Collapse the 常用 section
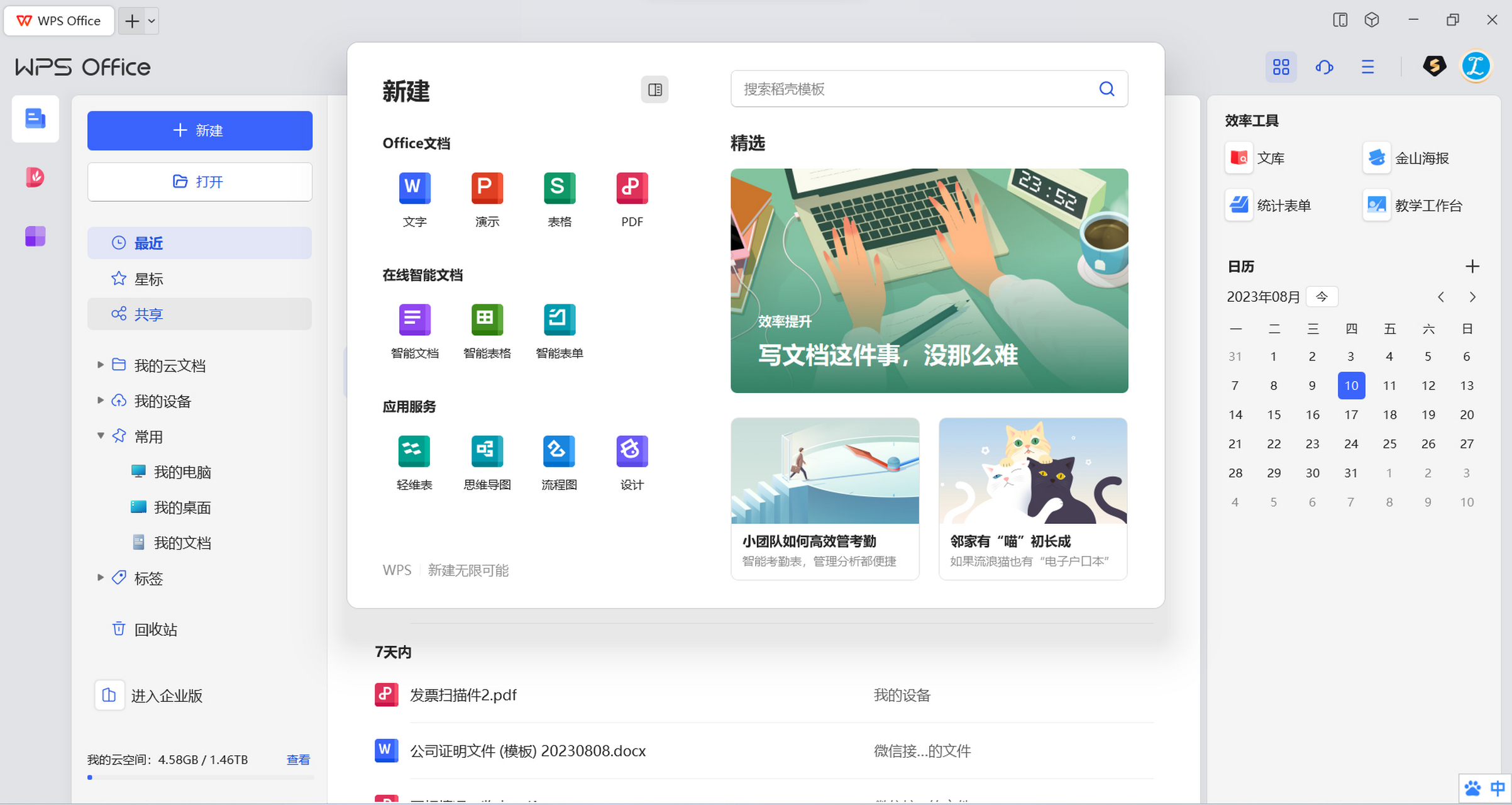This screenshot has height=805, width=1512. [101, 436]
